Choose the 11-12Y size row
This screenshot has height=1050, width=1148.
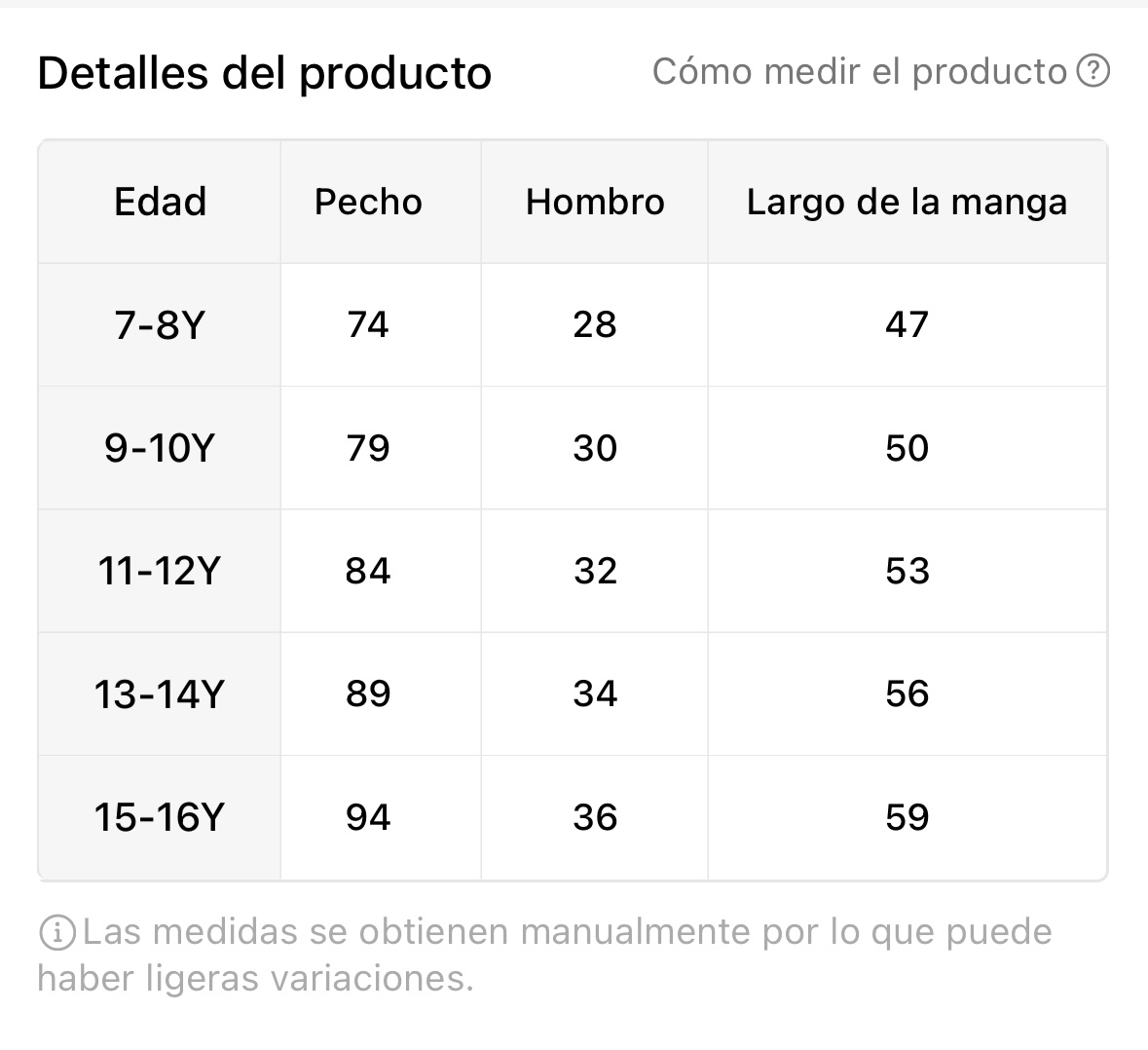573,571
